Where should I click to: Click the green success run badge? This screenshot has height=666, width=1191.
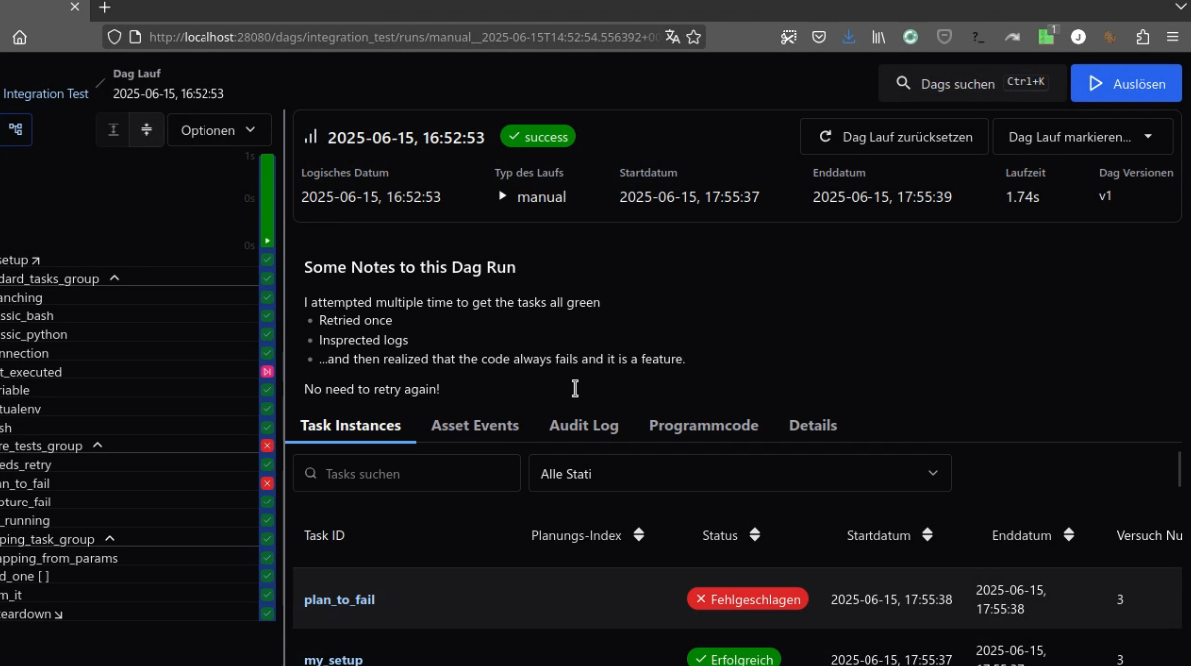click(538, 137)
